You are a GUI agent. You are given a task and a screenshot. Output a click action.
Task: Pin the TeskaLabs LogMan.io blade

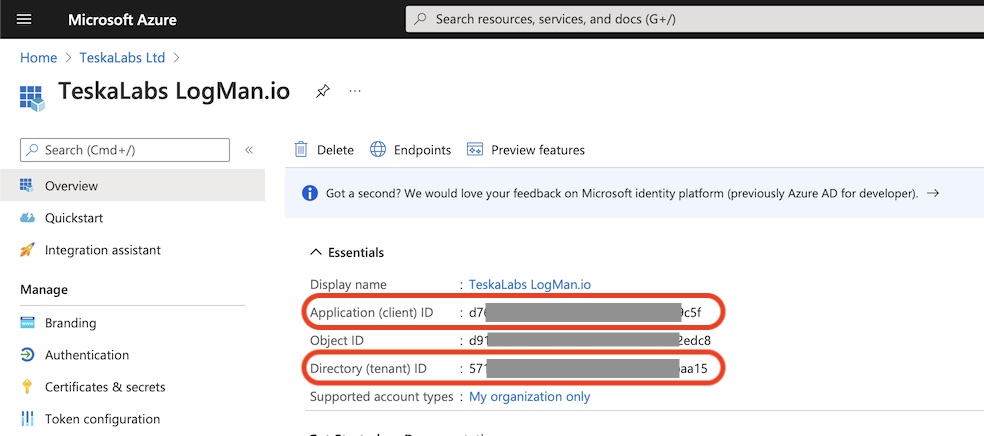322,92
